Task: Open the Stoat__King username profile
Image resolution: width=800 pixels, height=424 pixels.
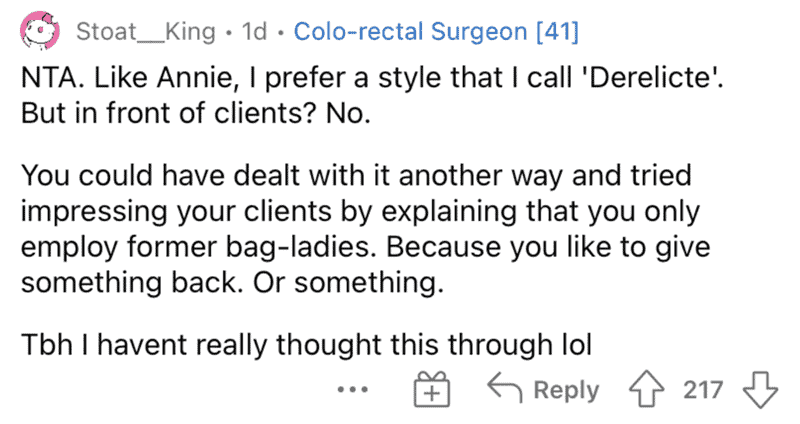Action: click(x=146, y=32)
